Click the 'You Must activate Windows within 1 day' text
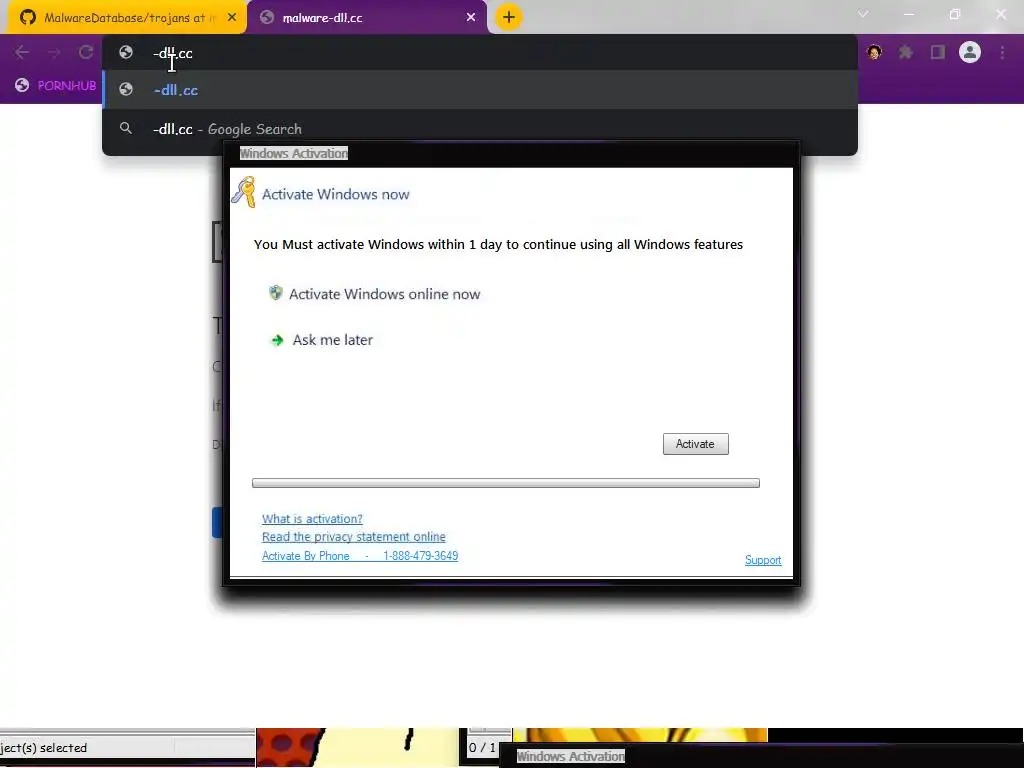Image resolution: width=1024 pixels, height=768 pixels. [498, 244]
